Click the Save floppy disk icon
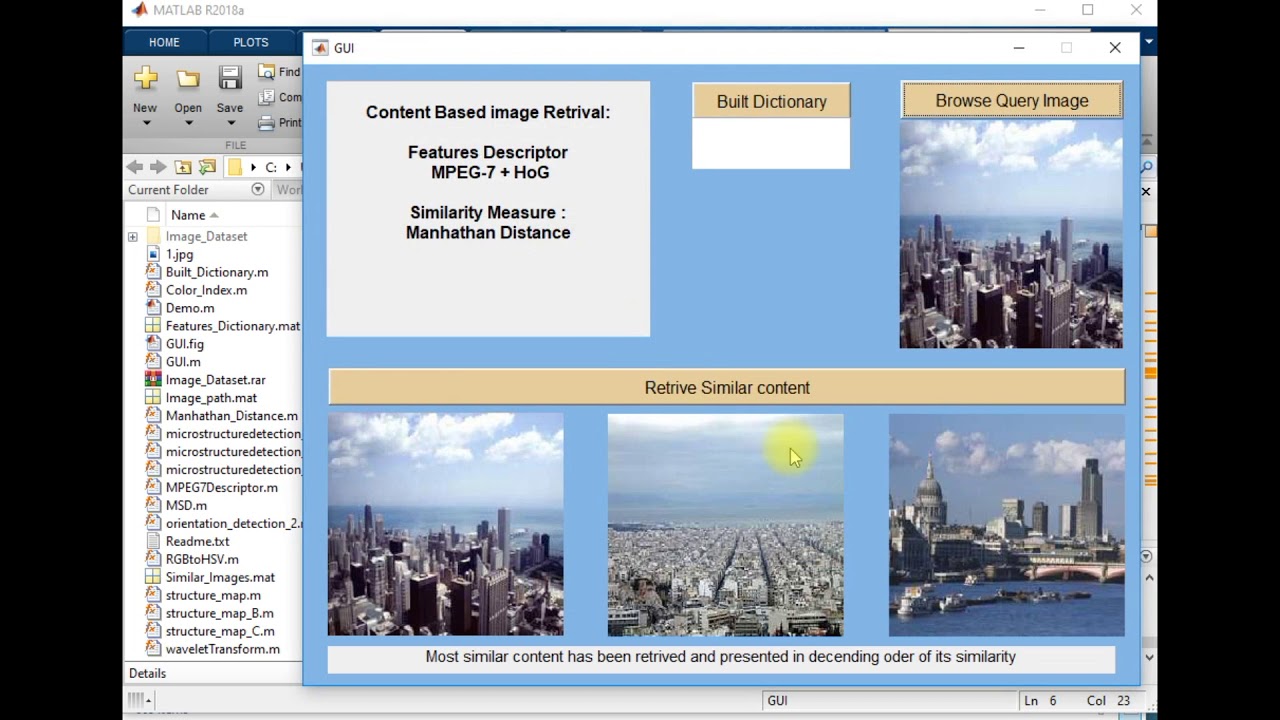This screenshot has width=1280, height=720. pos(230,78)
